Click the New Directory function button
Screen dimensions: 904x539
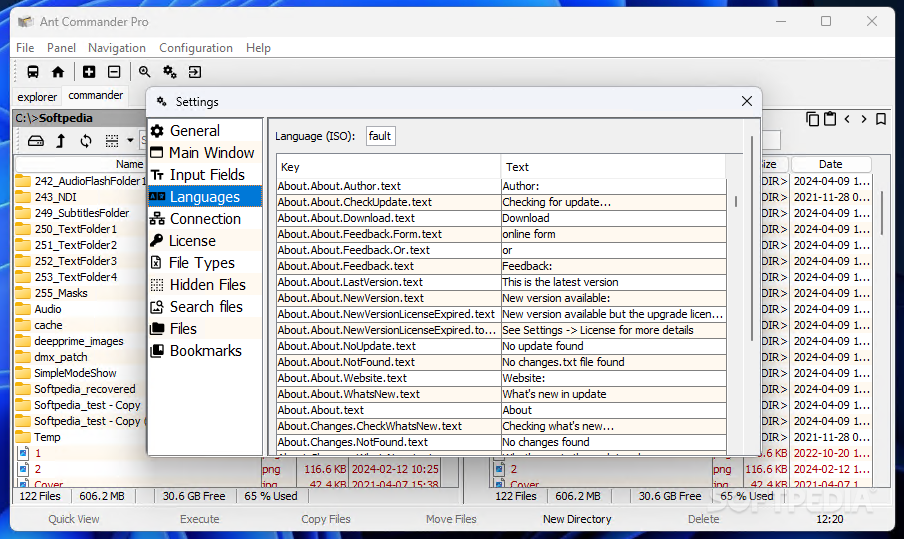[577, 519]
